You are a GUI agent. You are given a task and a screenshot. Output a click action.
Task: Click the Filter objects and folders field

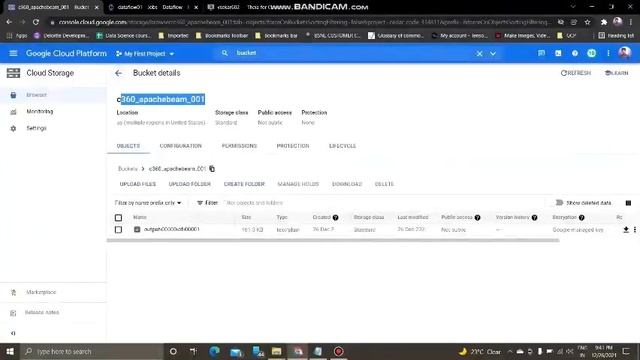384,203
